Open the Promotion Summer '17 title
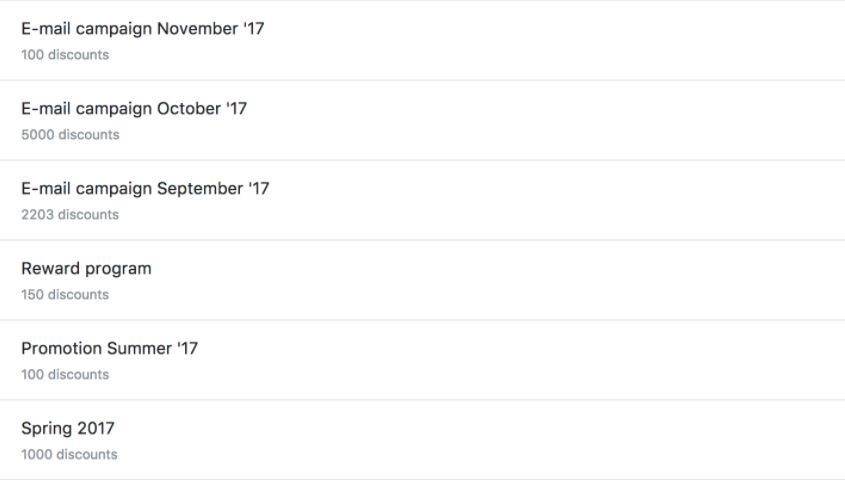This screenshot has height=480, width=845. [x=109, y=349]
